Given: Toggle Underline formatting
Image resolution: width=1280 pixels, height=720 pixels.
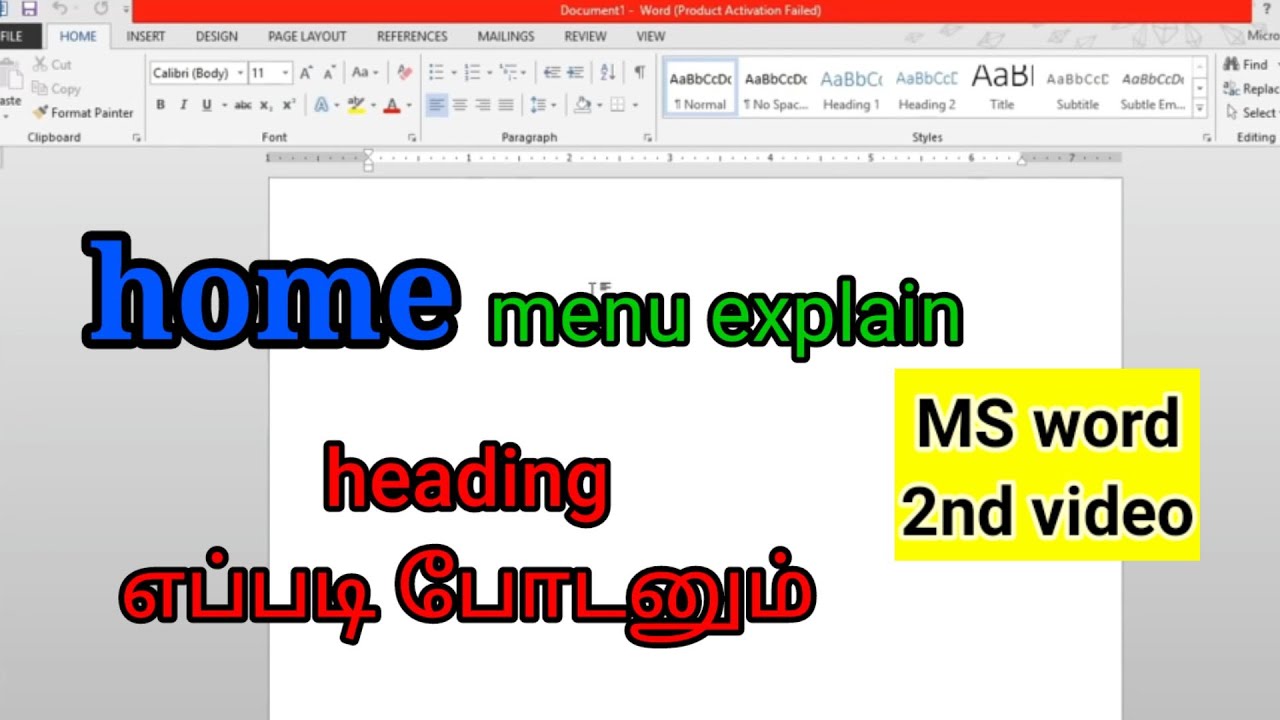Looking at the screenshot, I should tap(207, 105).
